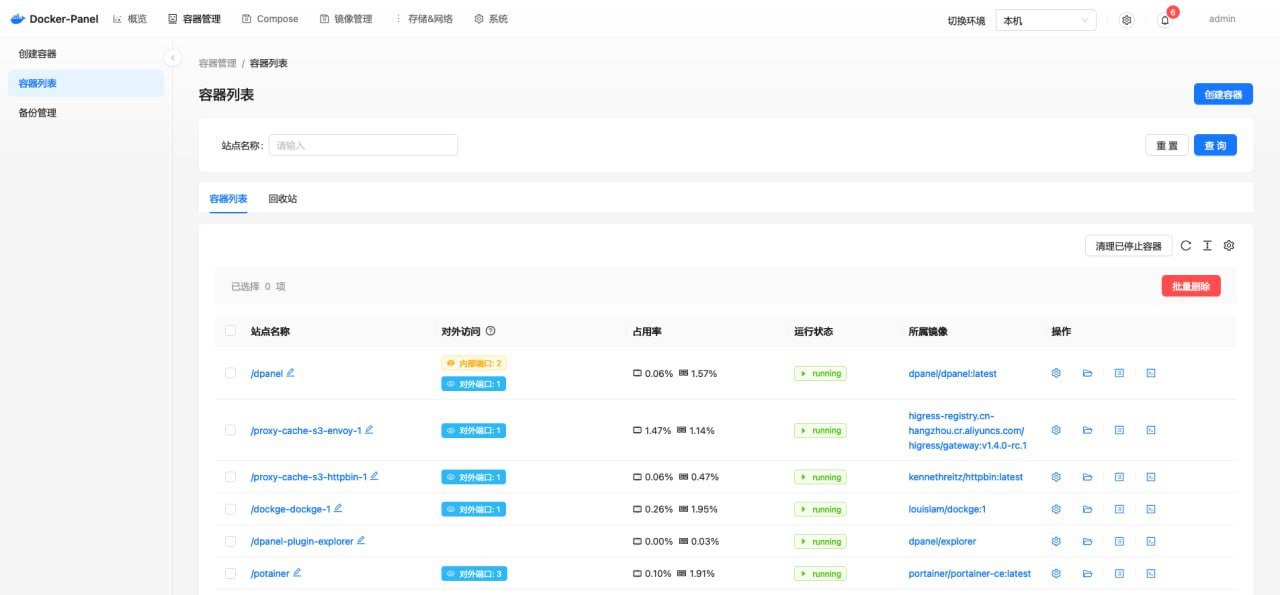View logs icon for /proxy-cache-s3-httpbin-1
Screen dimensions: 1280x595
click(1119, 477)
